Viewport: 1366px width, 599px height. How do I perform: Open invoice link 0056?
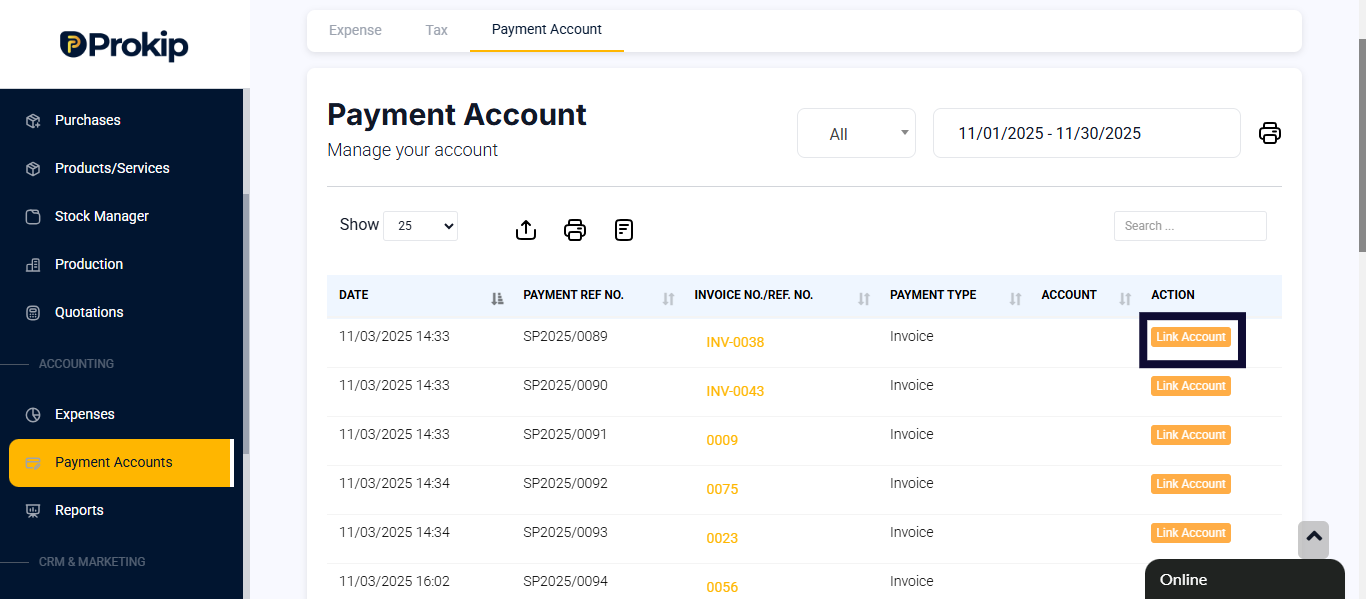tap(722, 587)
